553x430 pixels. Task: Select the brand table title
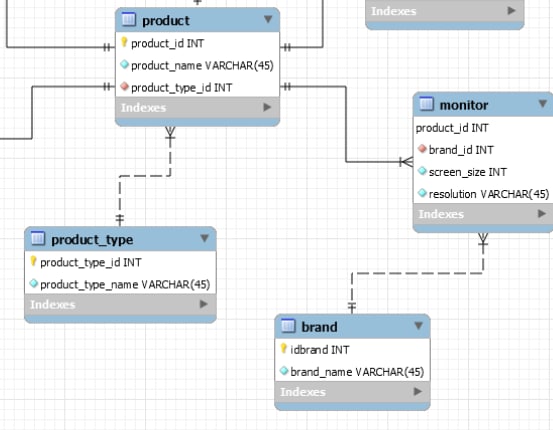(320, 327)
